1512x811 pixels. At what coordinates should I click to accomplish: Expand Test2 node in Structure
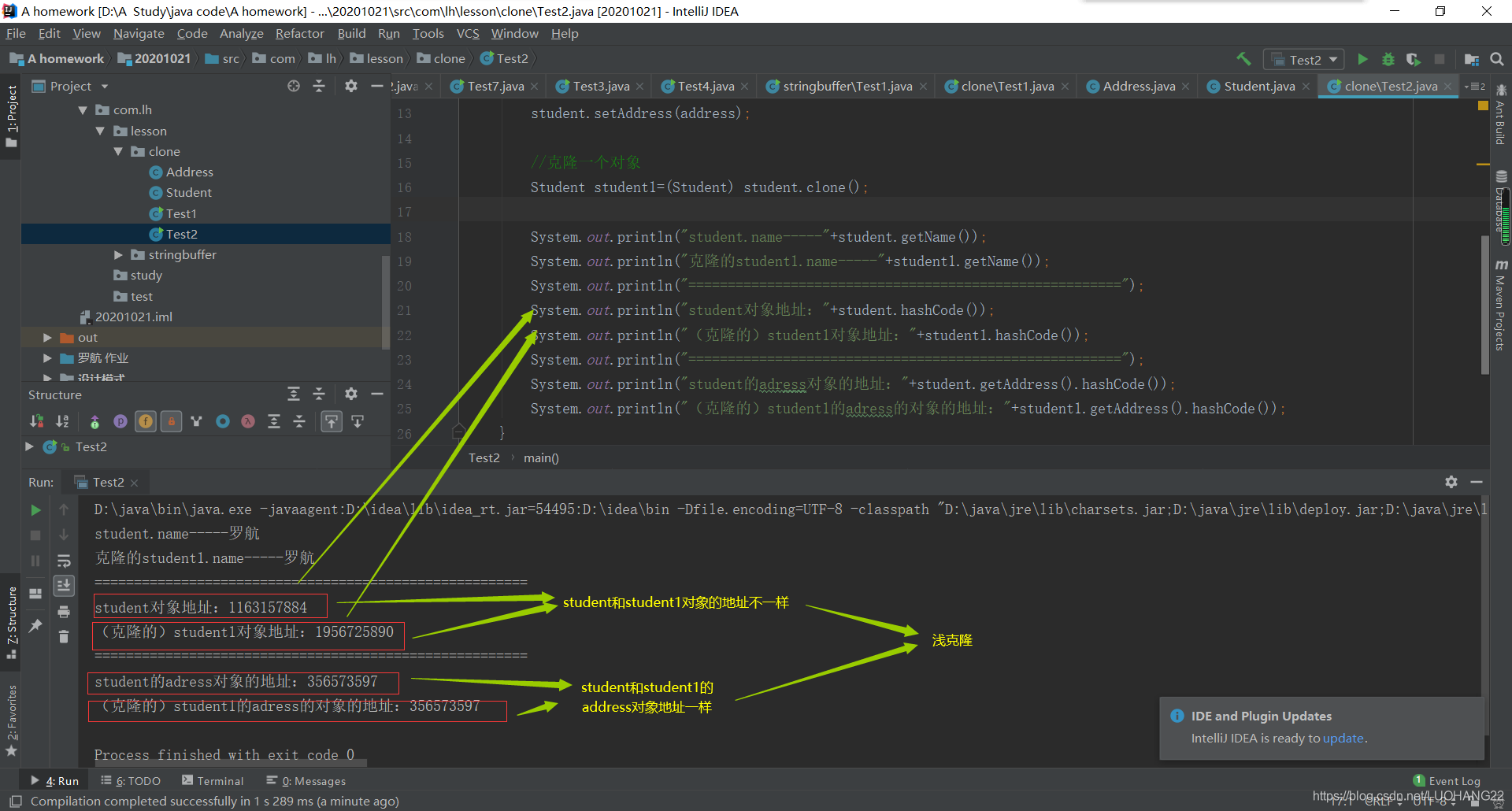point(30,446)
